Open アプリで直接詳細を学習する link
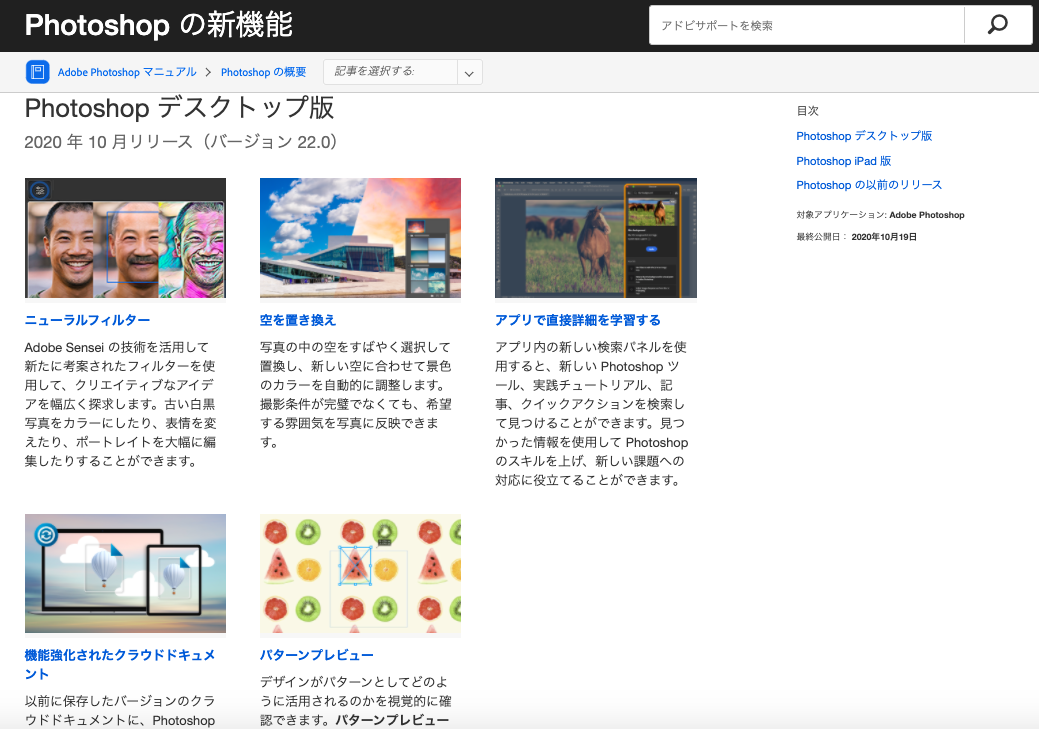 (578, 320)
